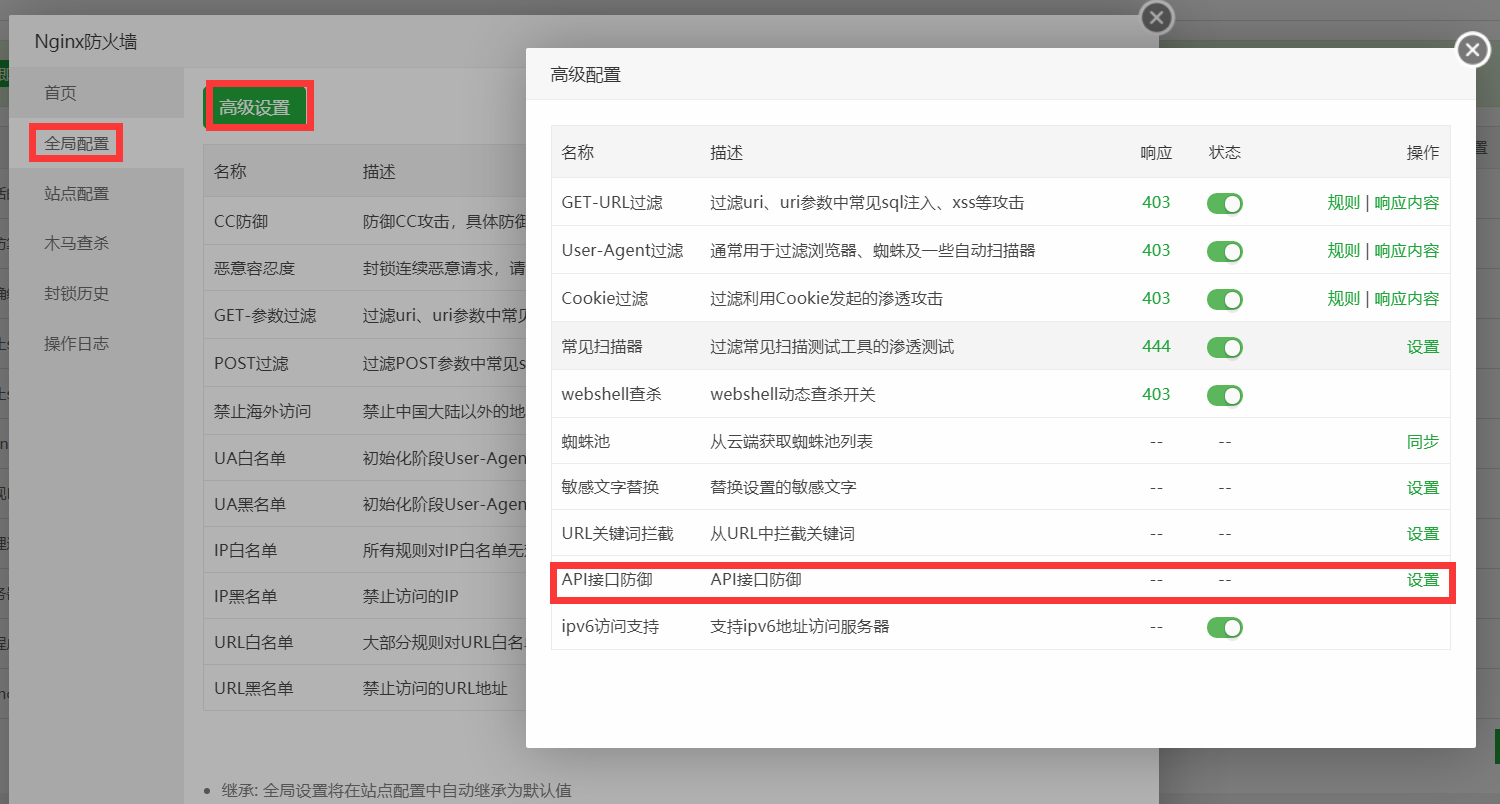
Task: Click the IP白名单 row name
Action: (x=246, y=550)
